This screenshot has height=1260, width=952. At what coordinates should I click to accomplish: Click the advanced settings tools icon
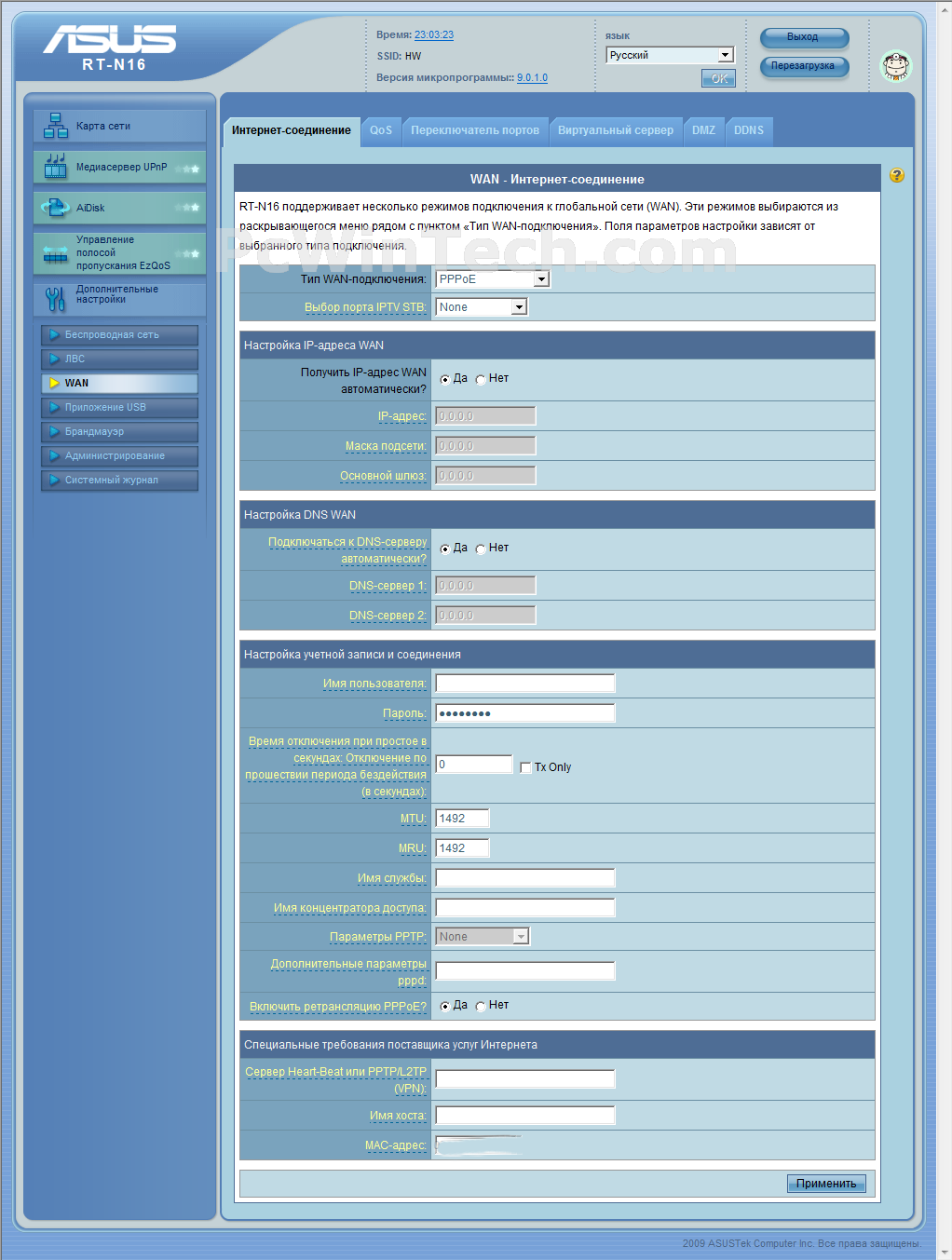56,297
